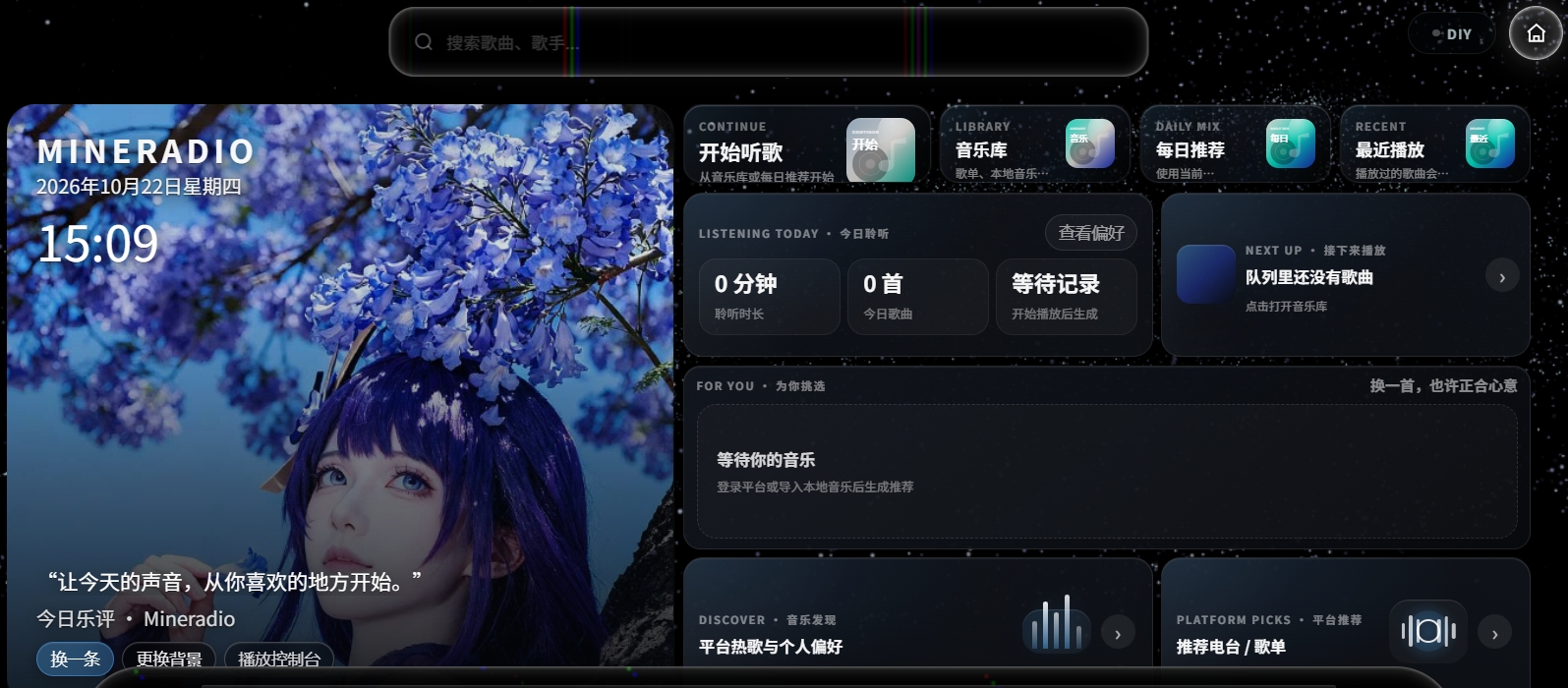Screen dimensions: 1568x688
Task: Click the date 2026年10月22日星期四
Action: [139, 187]
